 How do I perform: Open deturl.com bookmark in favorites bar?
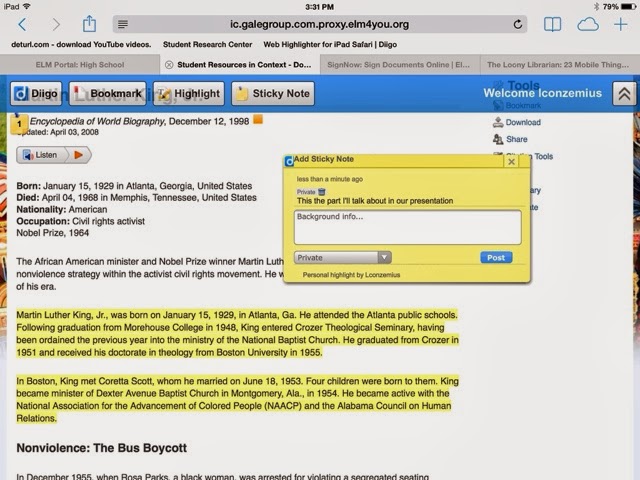[x=81, y=44]
